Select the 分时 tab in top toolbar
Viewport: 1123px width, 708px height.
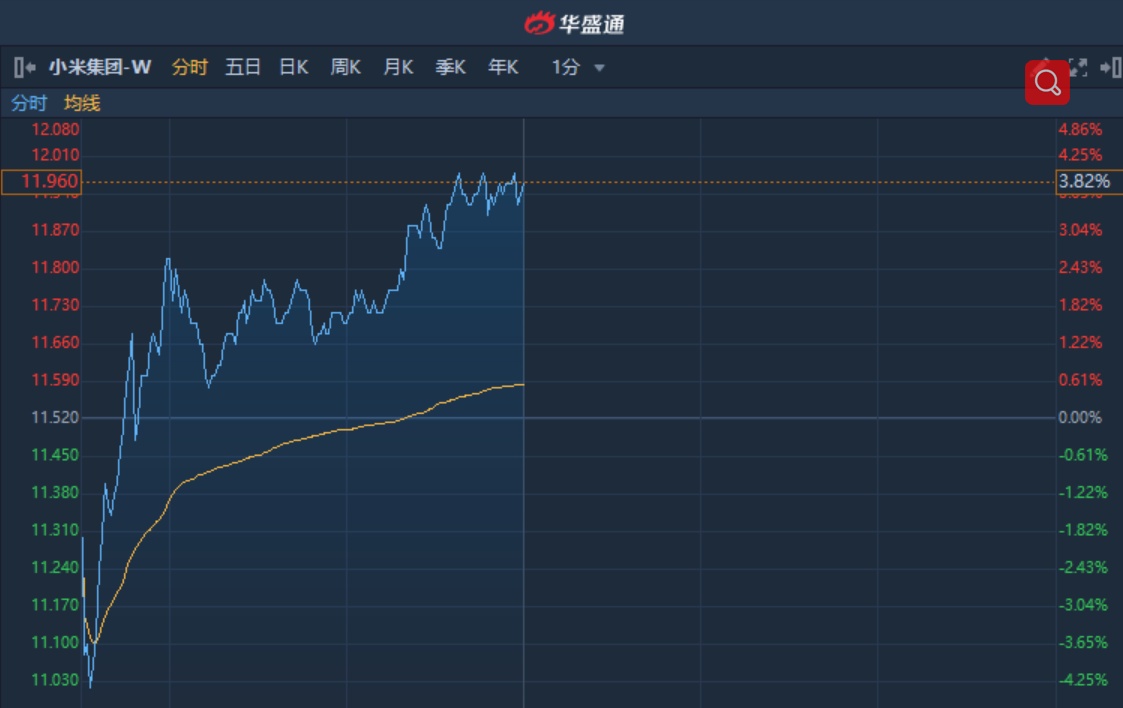tap(189, 68)
